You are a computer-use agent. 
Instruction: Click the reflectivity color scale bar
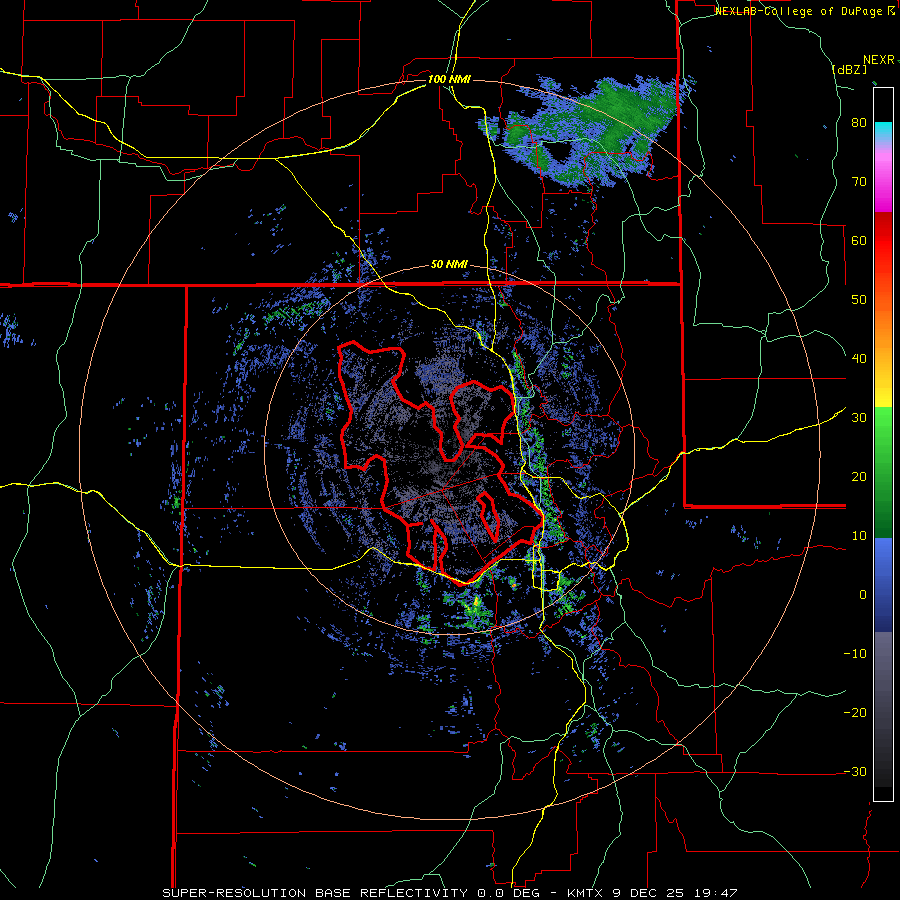(x=883, y=444)
